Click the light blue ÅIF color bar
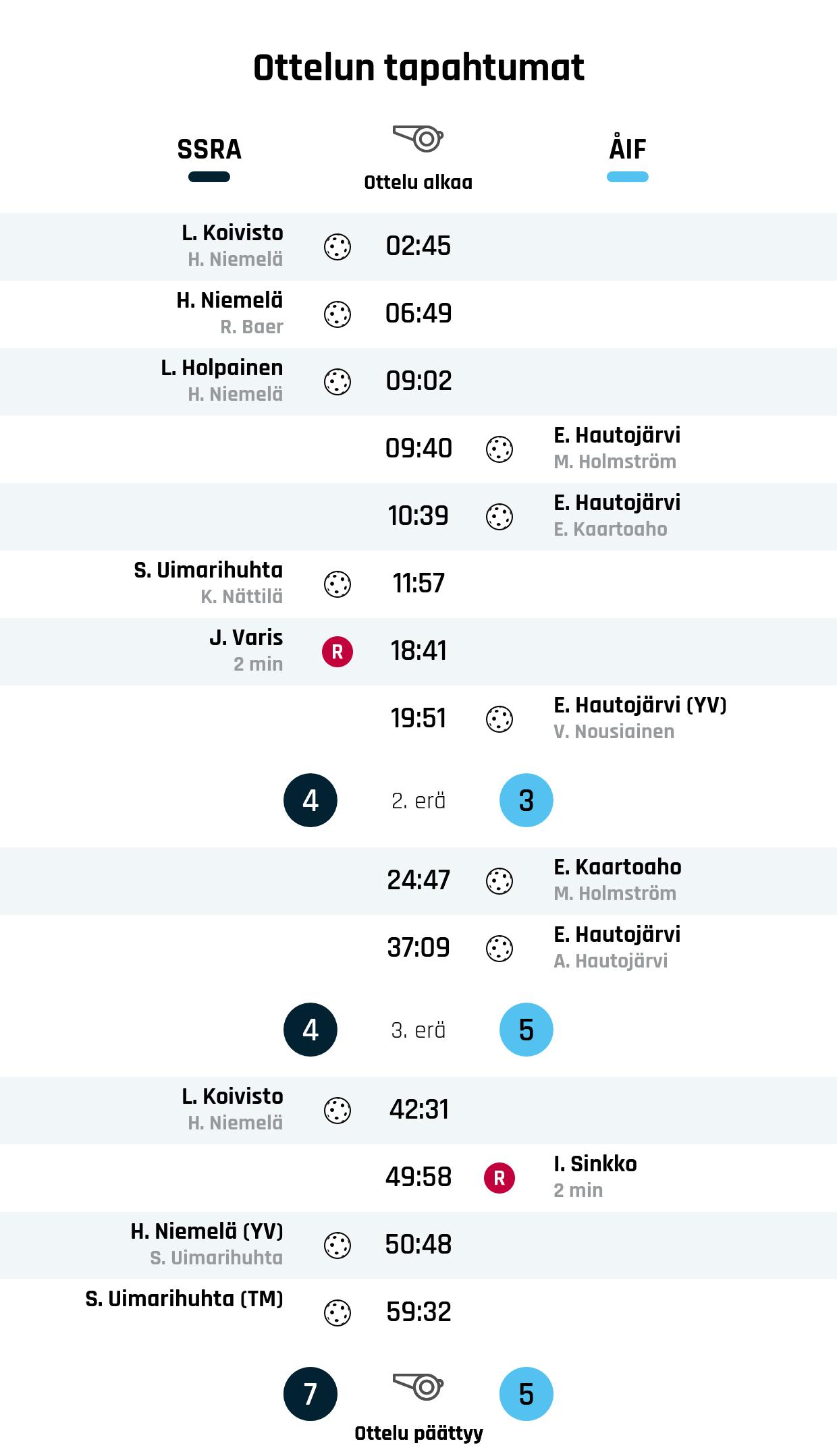The width and height of the screenshot is (837, 1456). [628, 177]
